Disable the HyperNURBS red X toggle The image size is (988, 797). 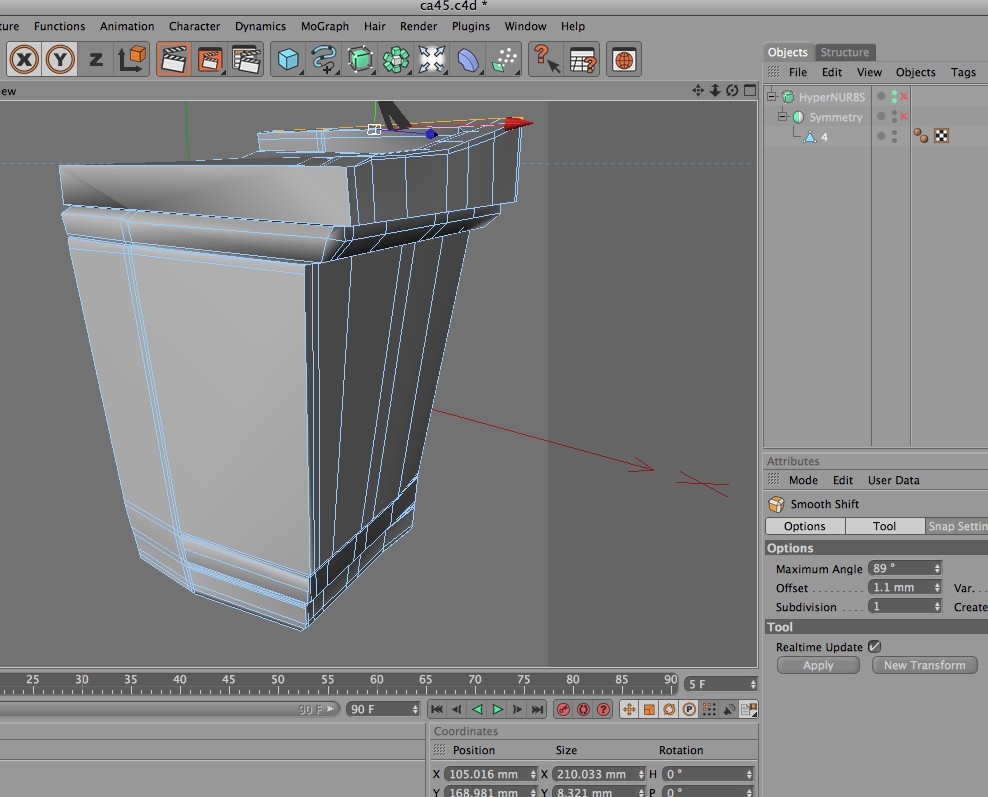tap(905, 97)
